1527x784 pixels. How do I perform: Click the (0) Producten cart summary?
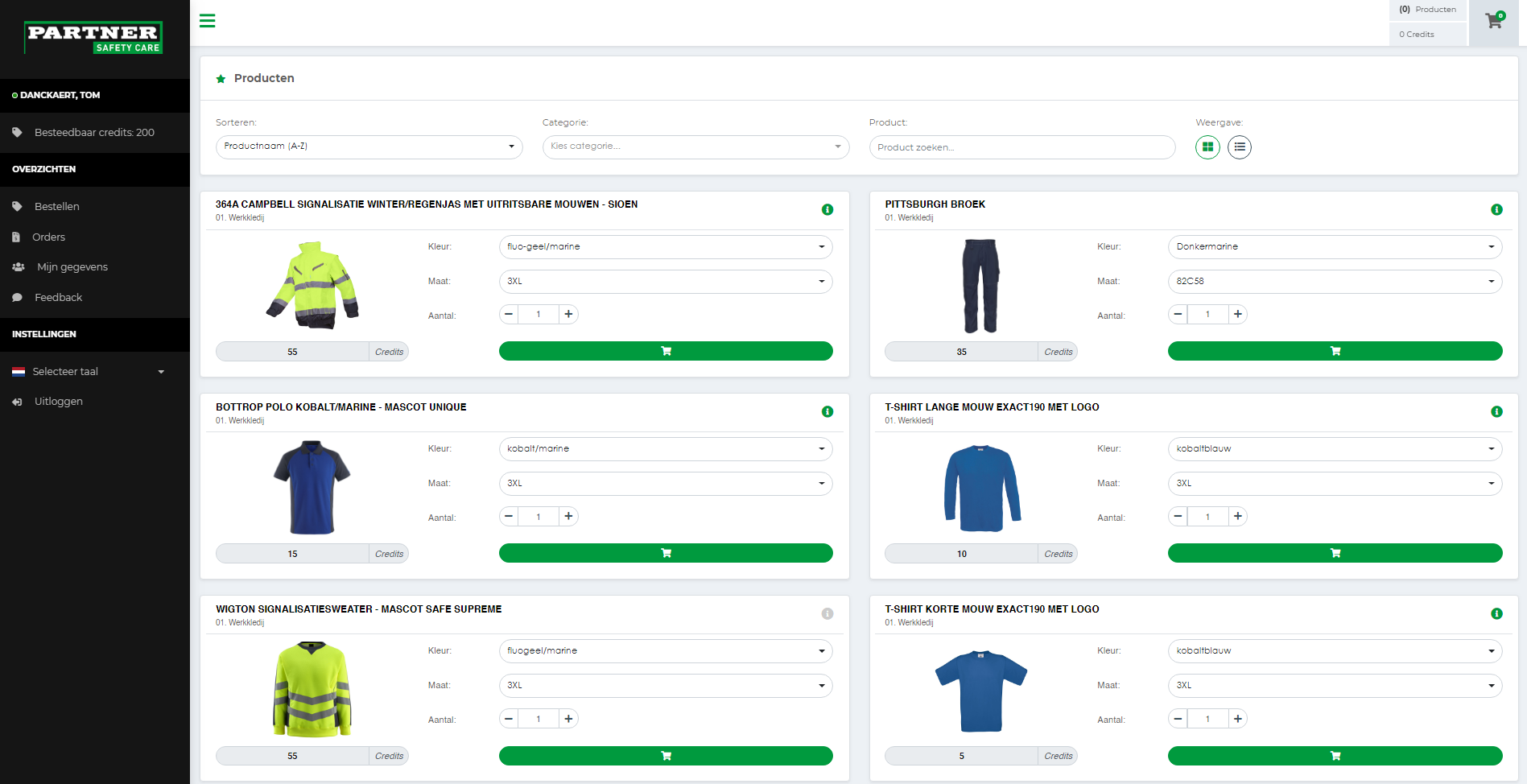point(1428,10)
